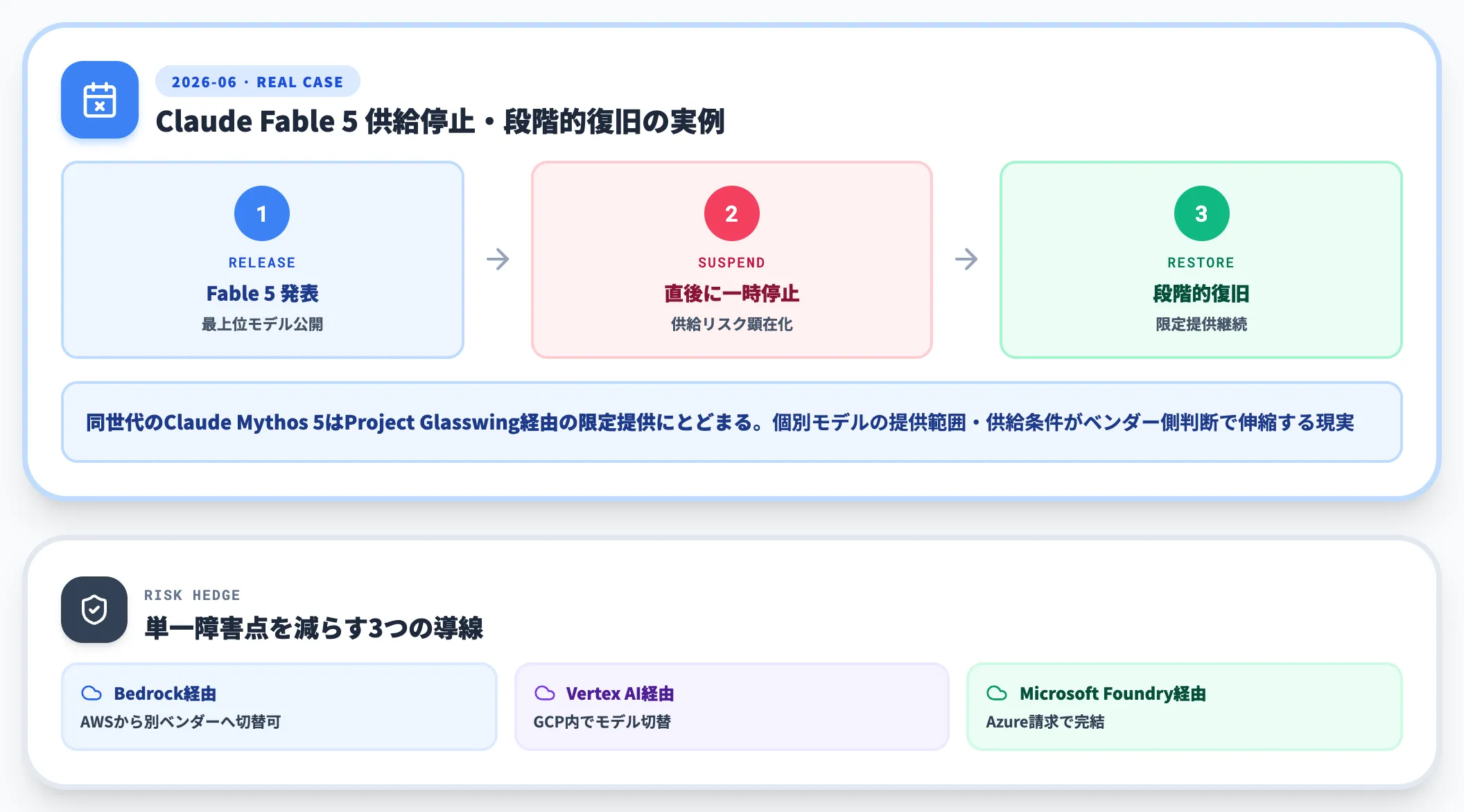
Task: Click the RESTORE label
Action: coord(1201,263)
